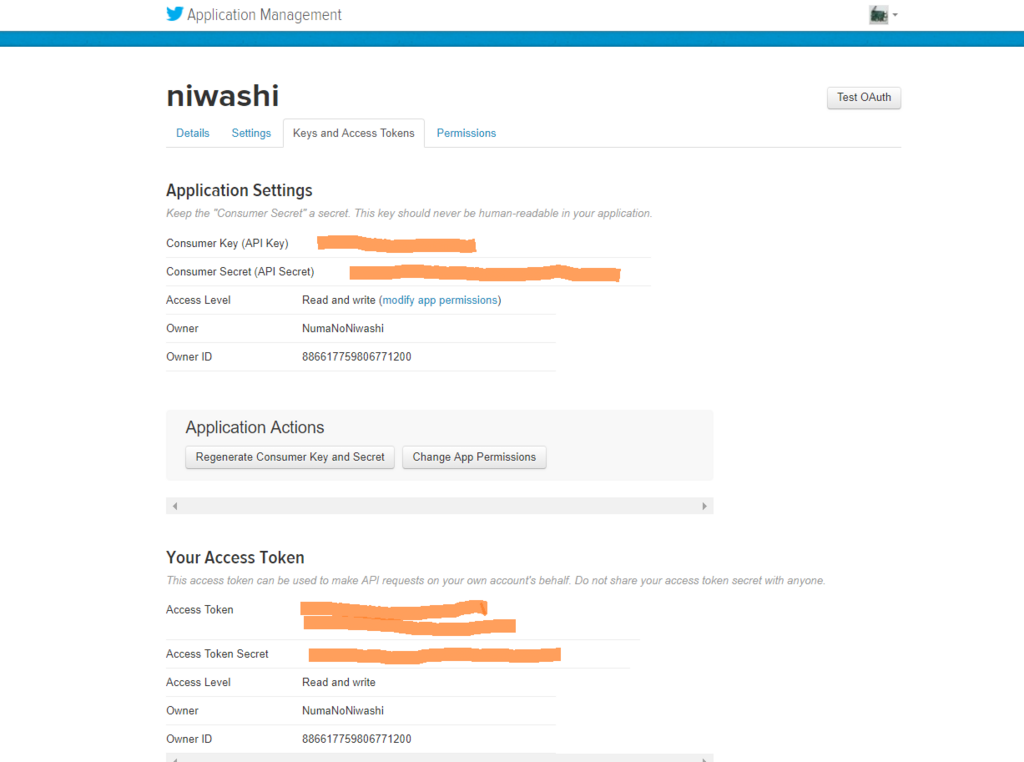
Task: Select the Keys and Access Tokens tab
Action: [354, 133]
